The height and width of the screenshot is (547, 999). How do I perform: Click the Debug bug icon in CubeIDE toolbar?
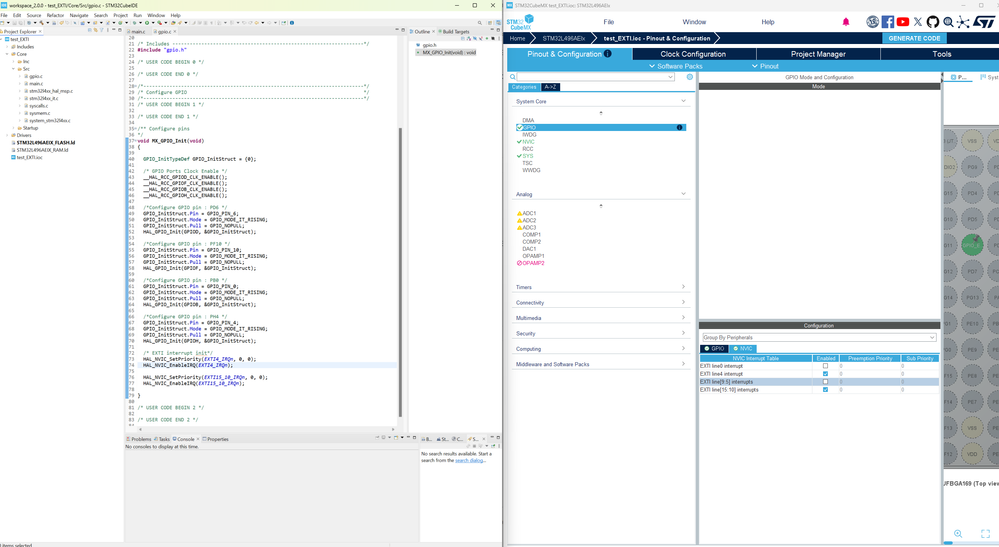click(x=136, y=22)
